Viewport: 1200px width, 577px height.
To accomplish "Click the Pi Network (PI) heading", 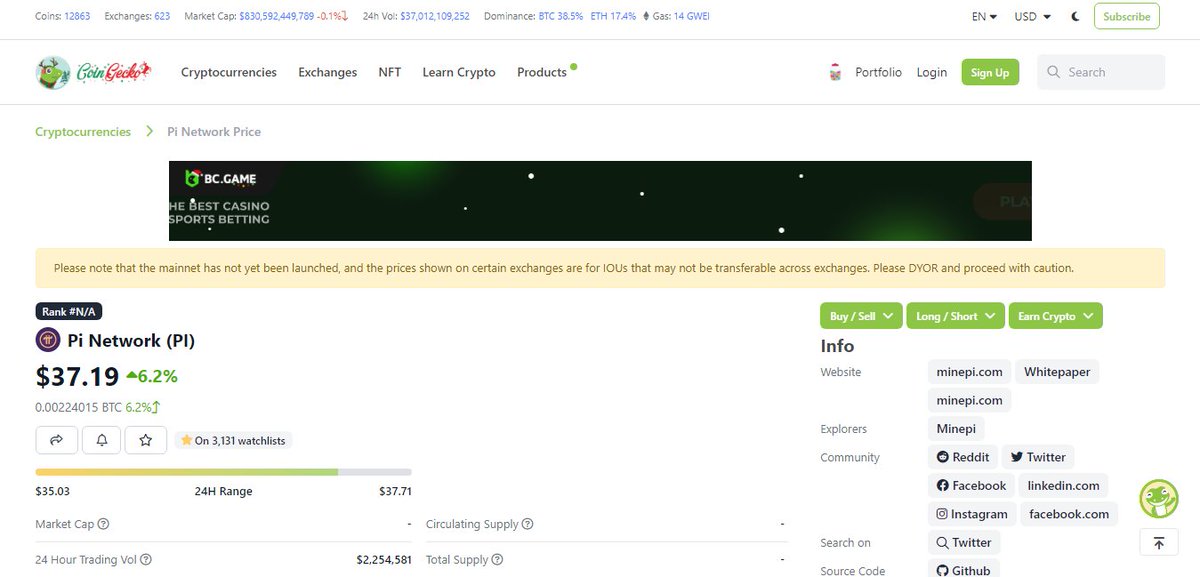I will pos(131,341).
